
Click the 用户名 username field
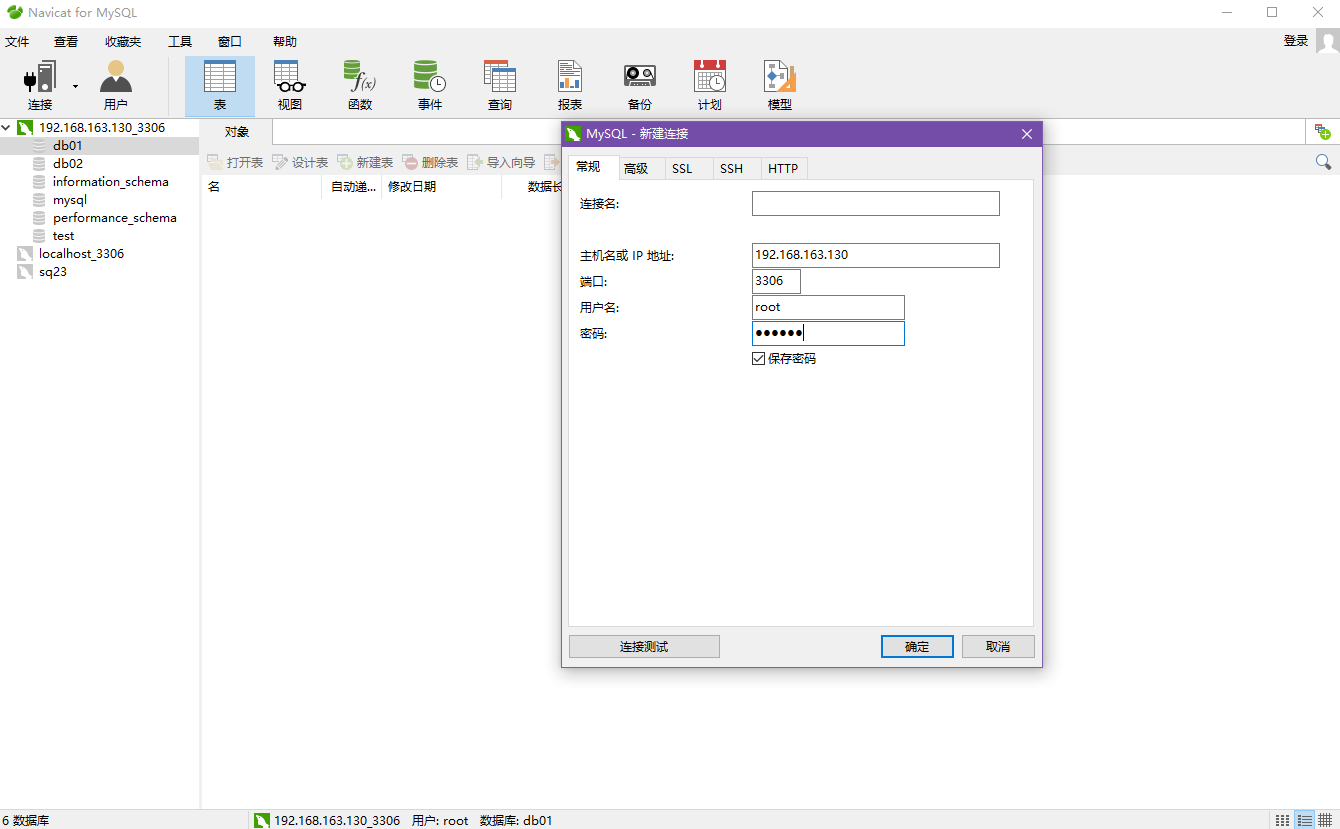pos(828,307)
